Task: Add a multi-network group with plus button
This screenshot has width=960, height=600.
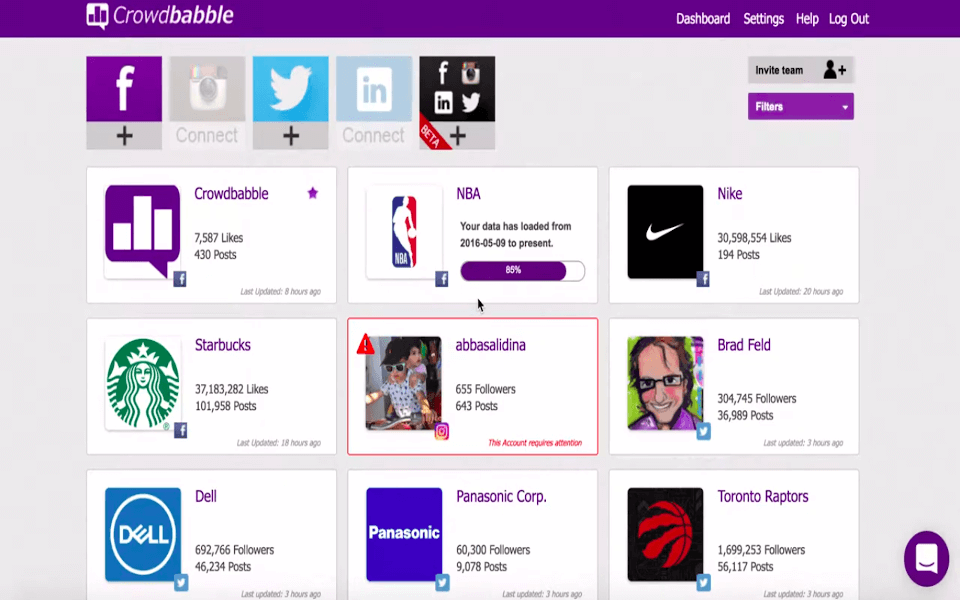Action: 457,135
